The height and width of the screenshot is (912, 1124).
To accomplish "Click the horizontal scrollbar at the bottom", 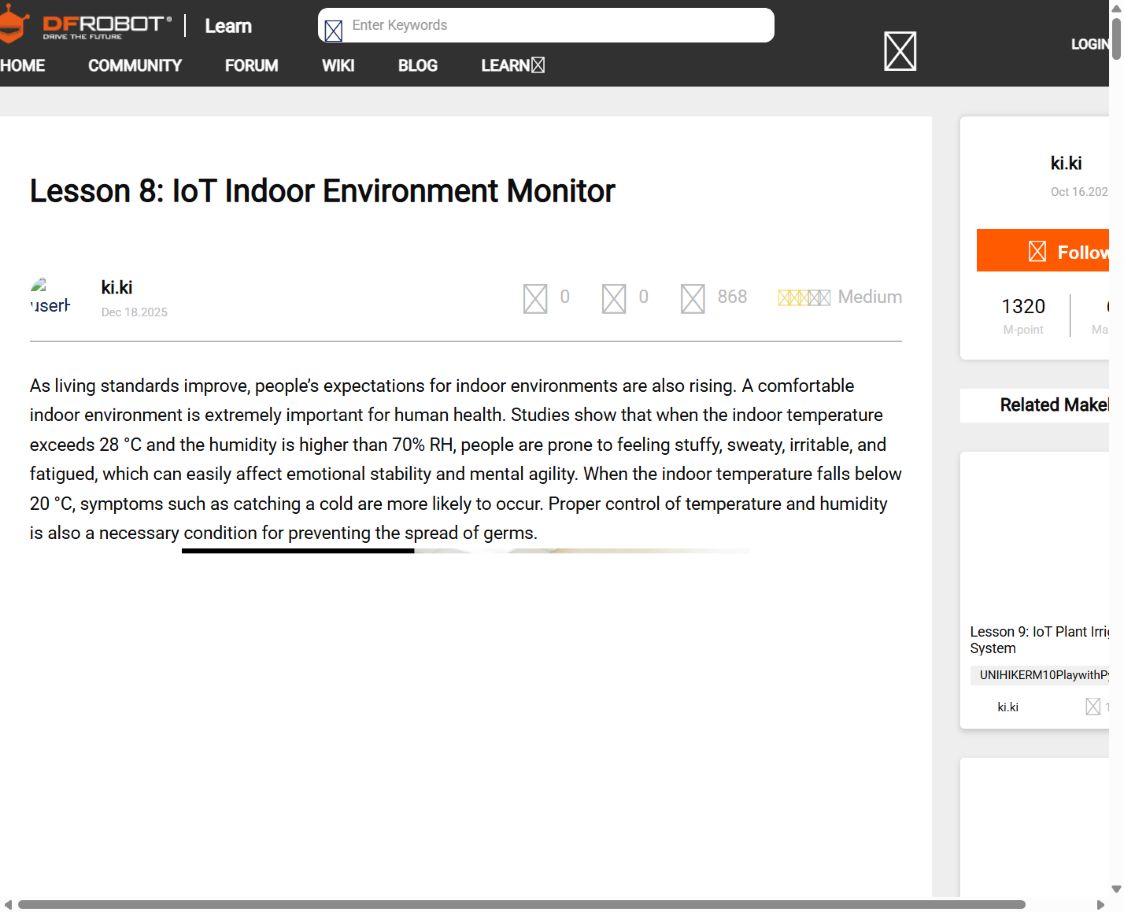I will point(522,905).
